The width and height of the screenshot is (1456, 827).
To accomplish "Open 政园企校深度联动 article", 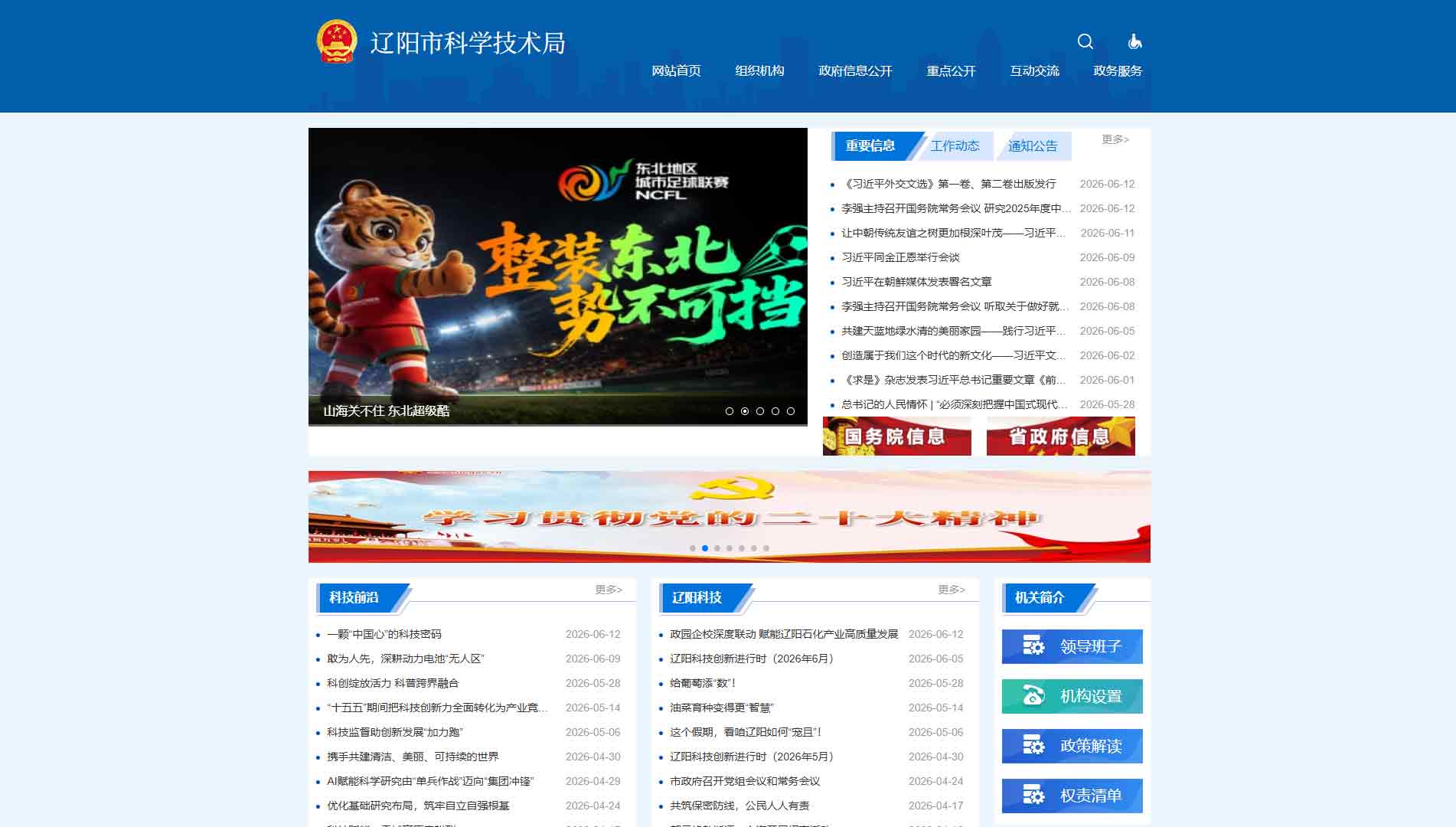I will pos(784,634).
